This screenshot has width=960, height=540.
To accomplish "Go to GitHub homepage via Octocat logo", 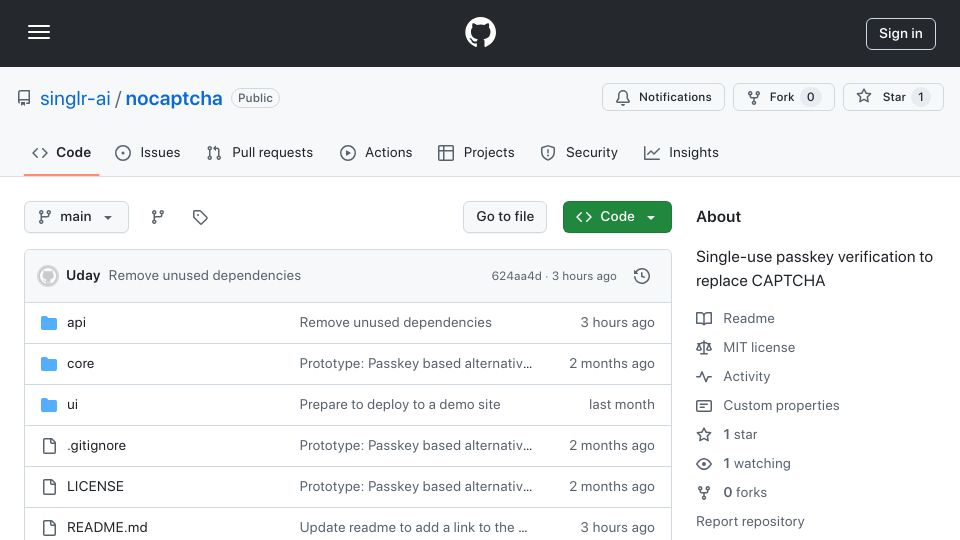I will (x=480, y=32).
